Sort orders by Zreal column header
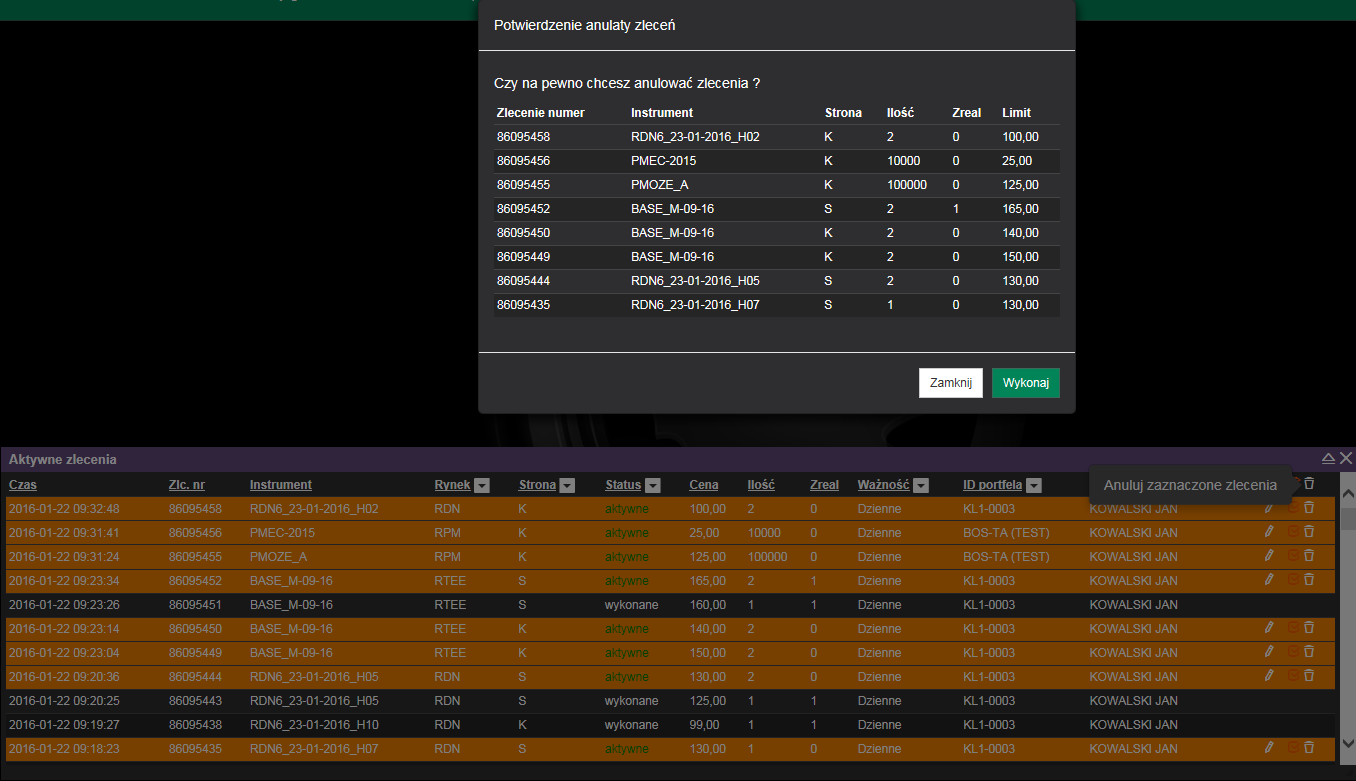 [824, 485]
